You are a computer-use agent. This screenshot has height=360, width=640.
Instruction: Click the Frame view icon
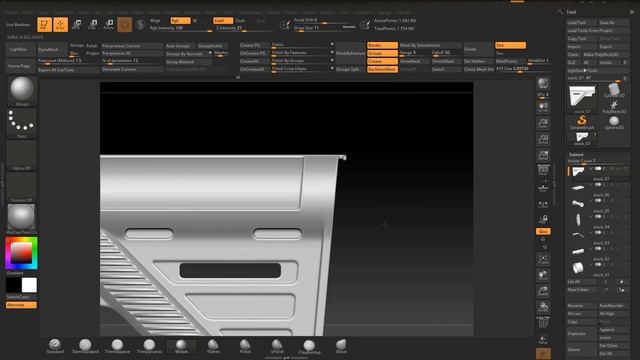(543, 259)
